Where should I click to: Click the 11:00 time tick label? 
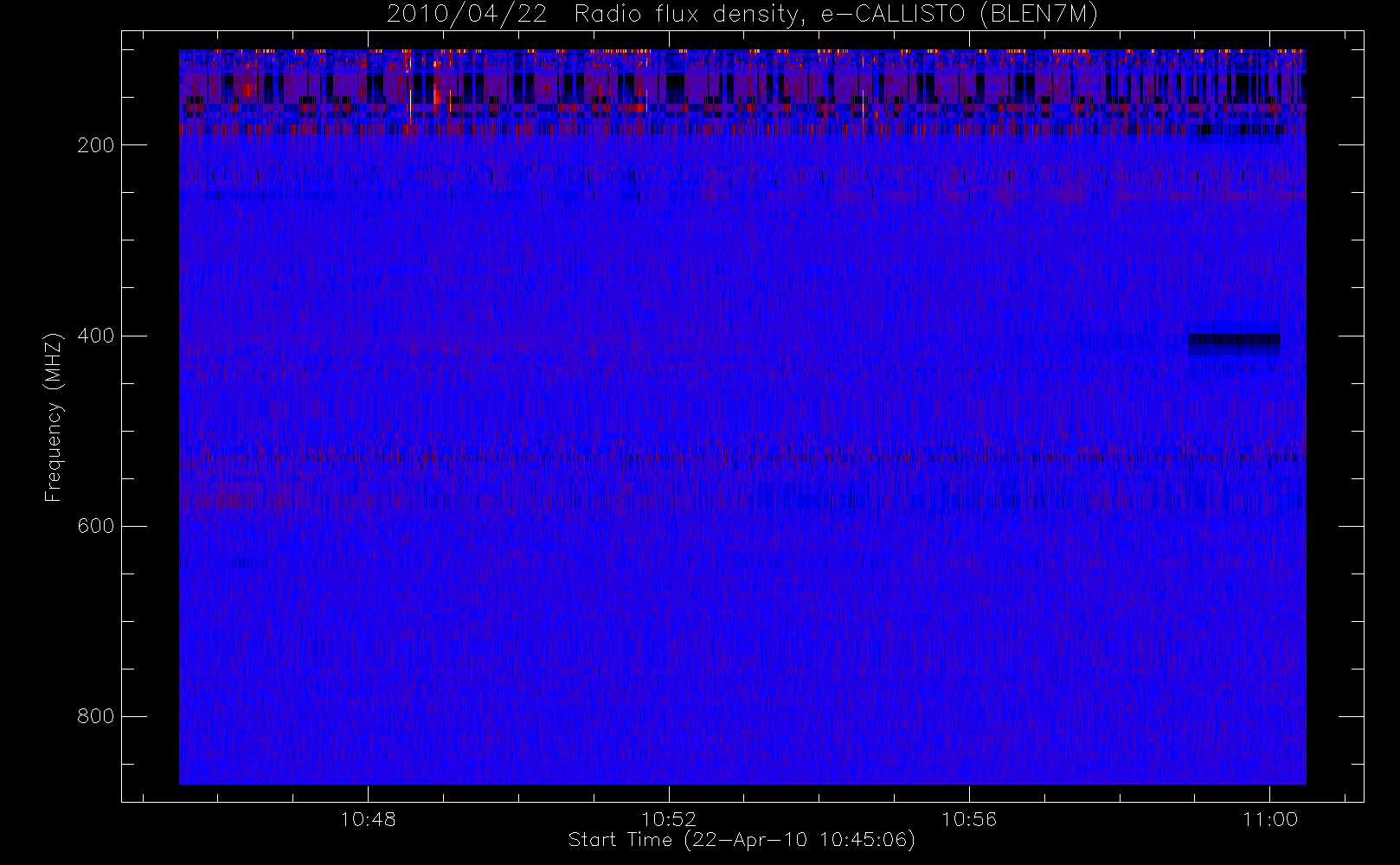1270,819
